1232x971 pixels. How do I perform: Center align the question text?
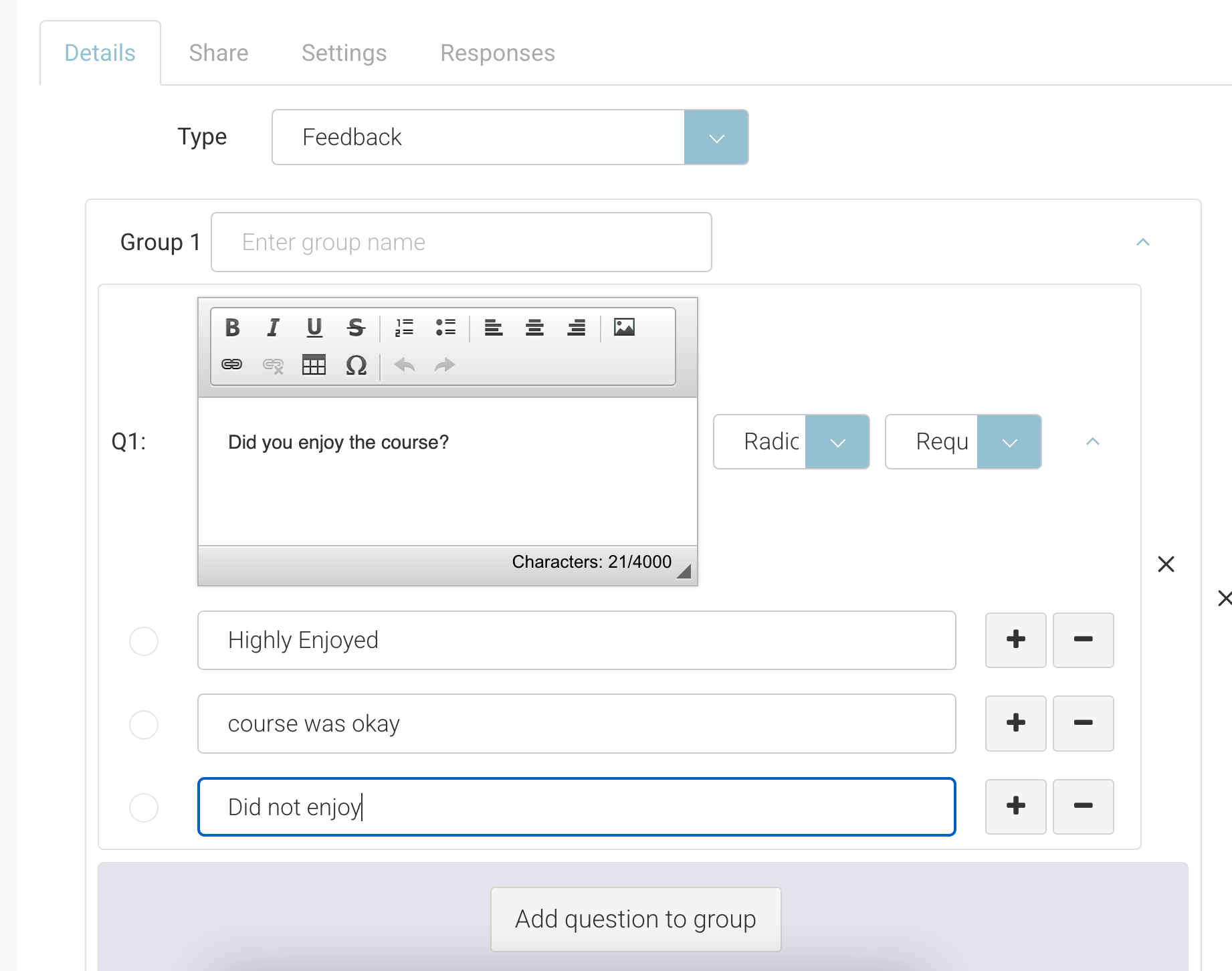[534, 328]
